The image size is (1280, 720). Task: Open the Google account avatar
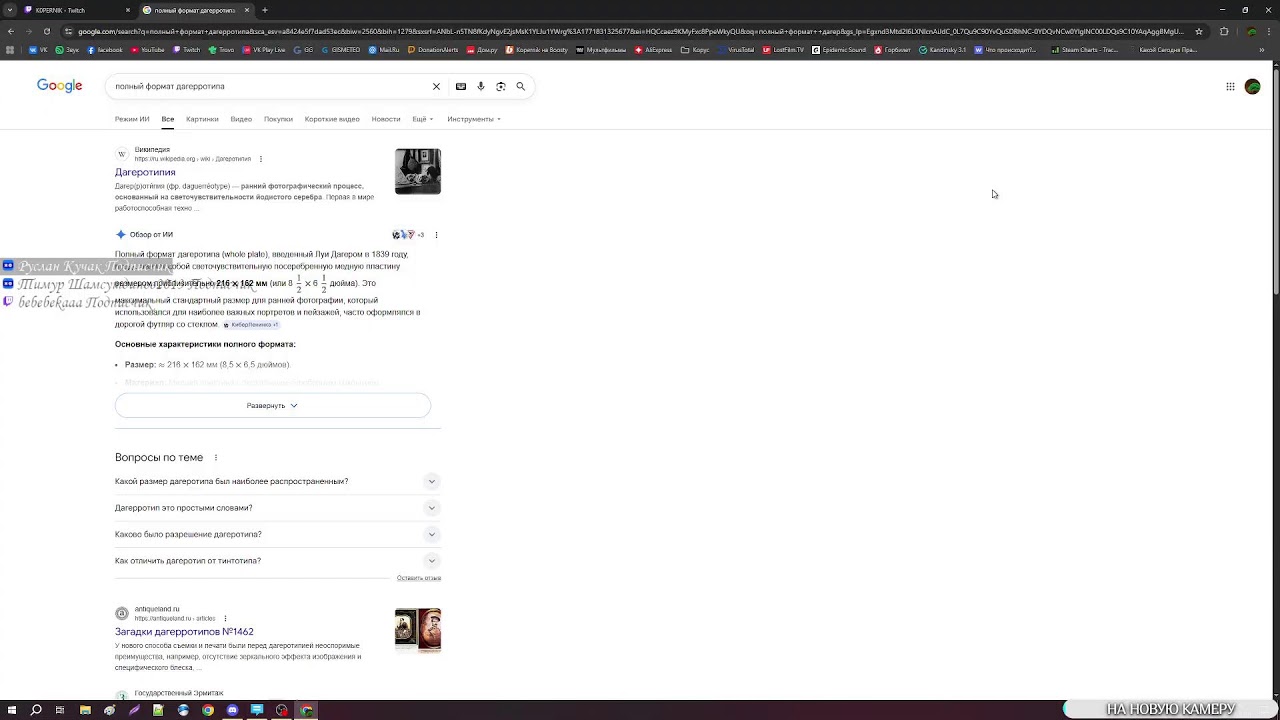click(x=1252, y=86)
